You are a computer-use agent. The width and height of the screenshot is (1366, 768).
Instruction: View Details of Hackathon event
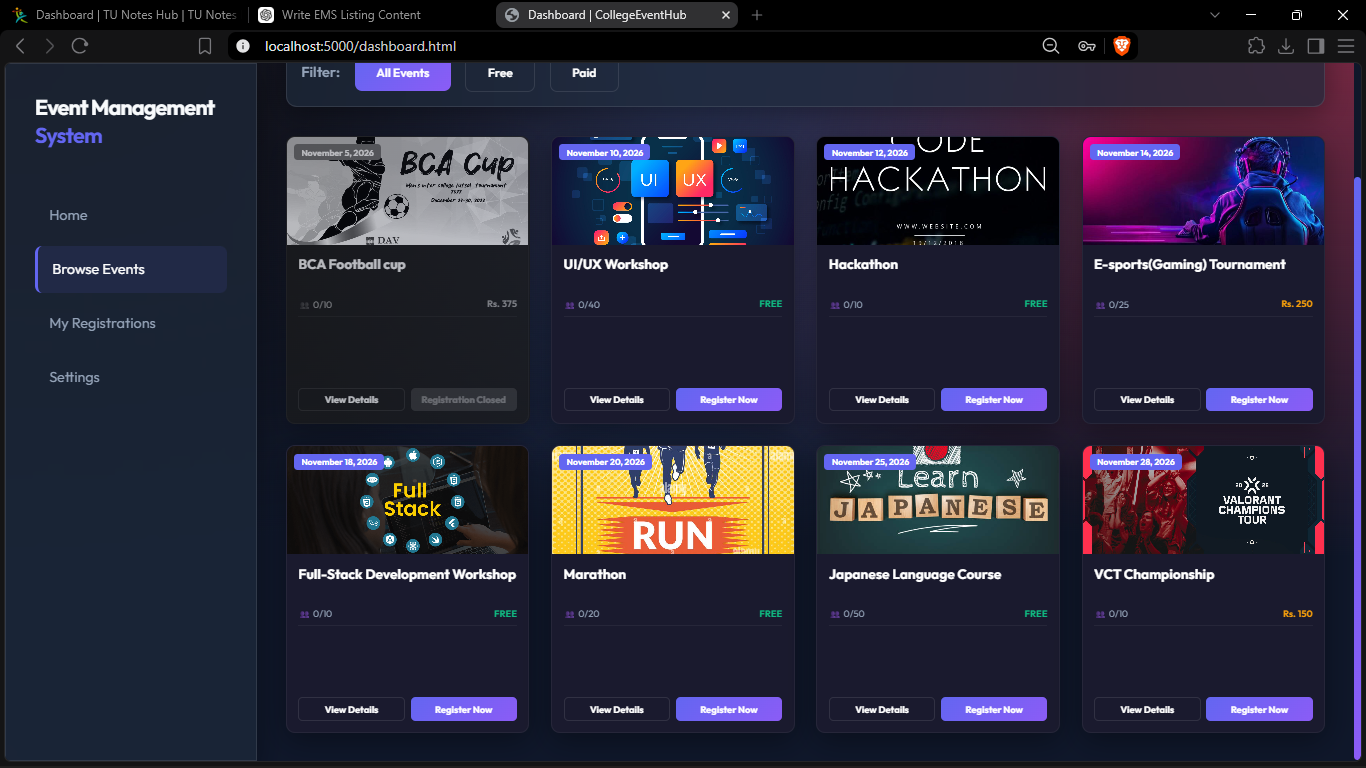pyautogui.click(x=882, y=400)
